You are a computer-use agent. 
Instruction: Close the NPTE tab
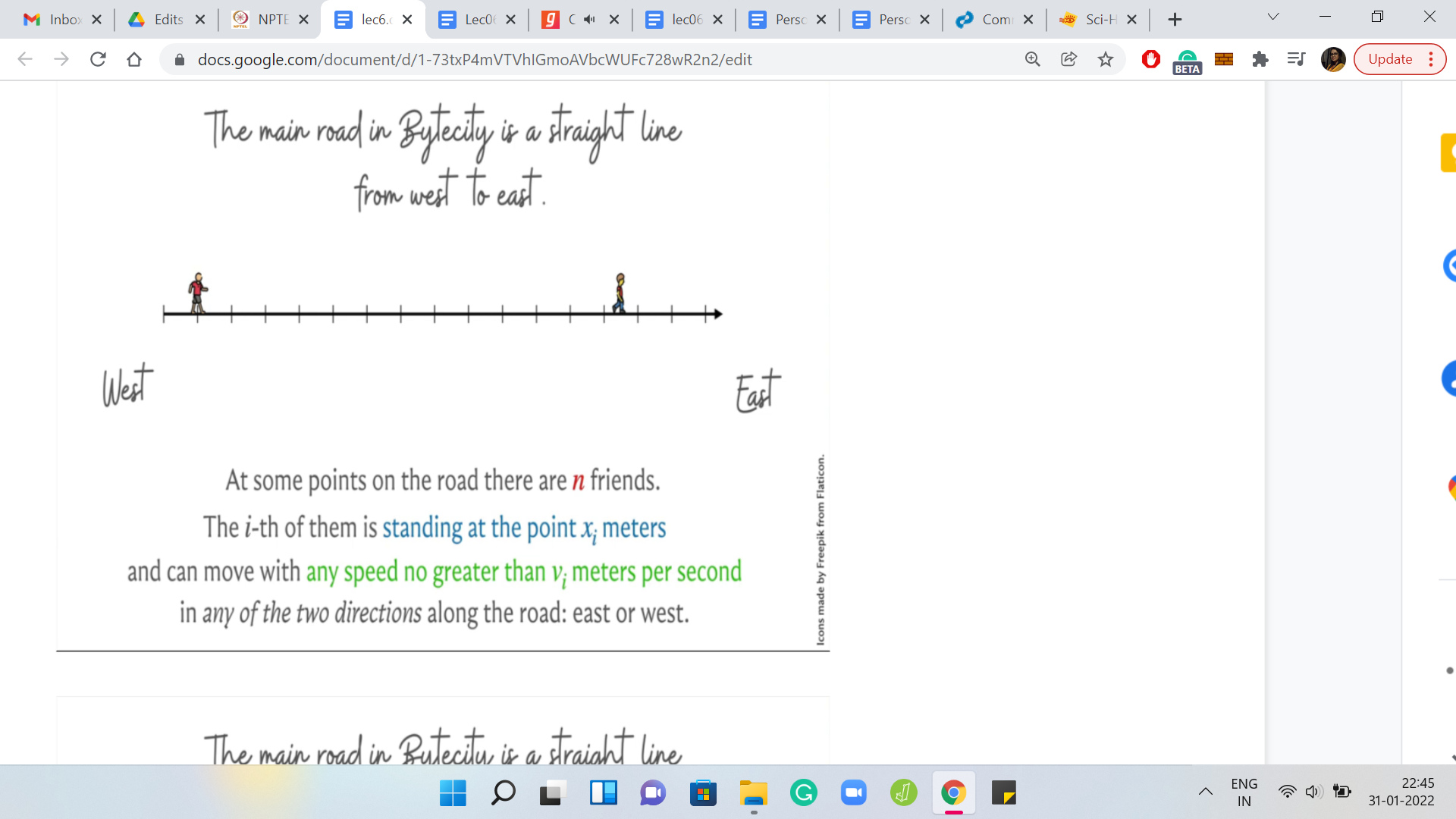[304, 20]
